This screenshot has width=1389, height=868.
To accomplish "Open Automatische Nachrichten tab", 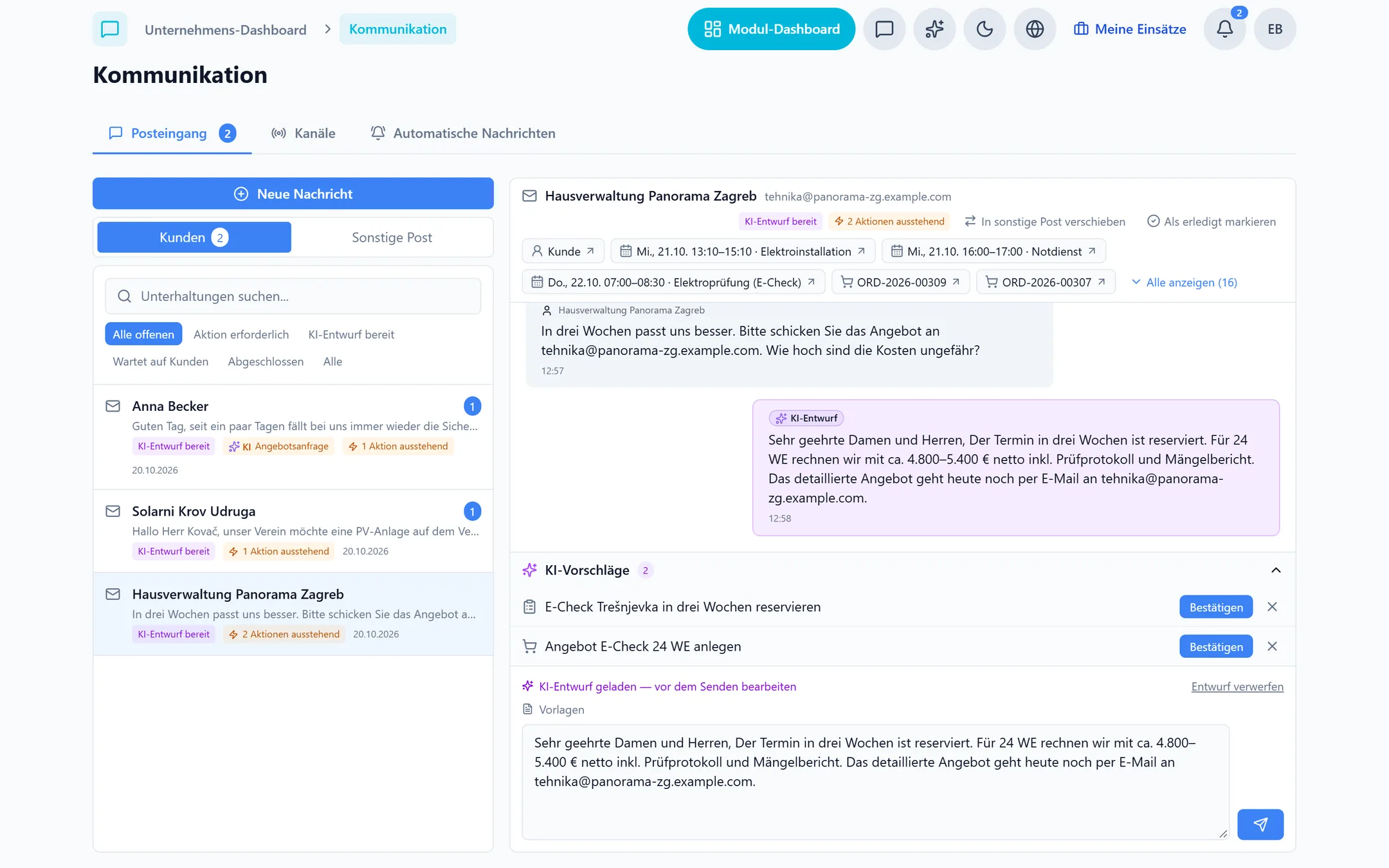I will click(x=463, y=133).
